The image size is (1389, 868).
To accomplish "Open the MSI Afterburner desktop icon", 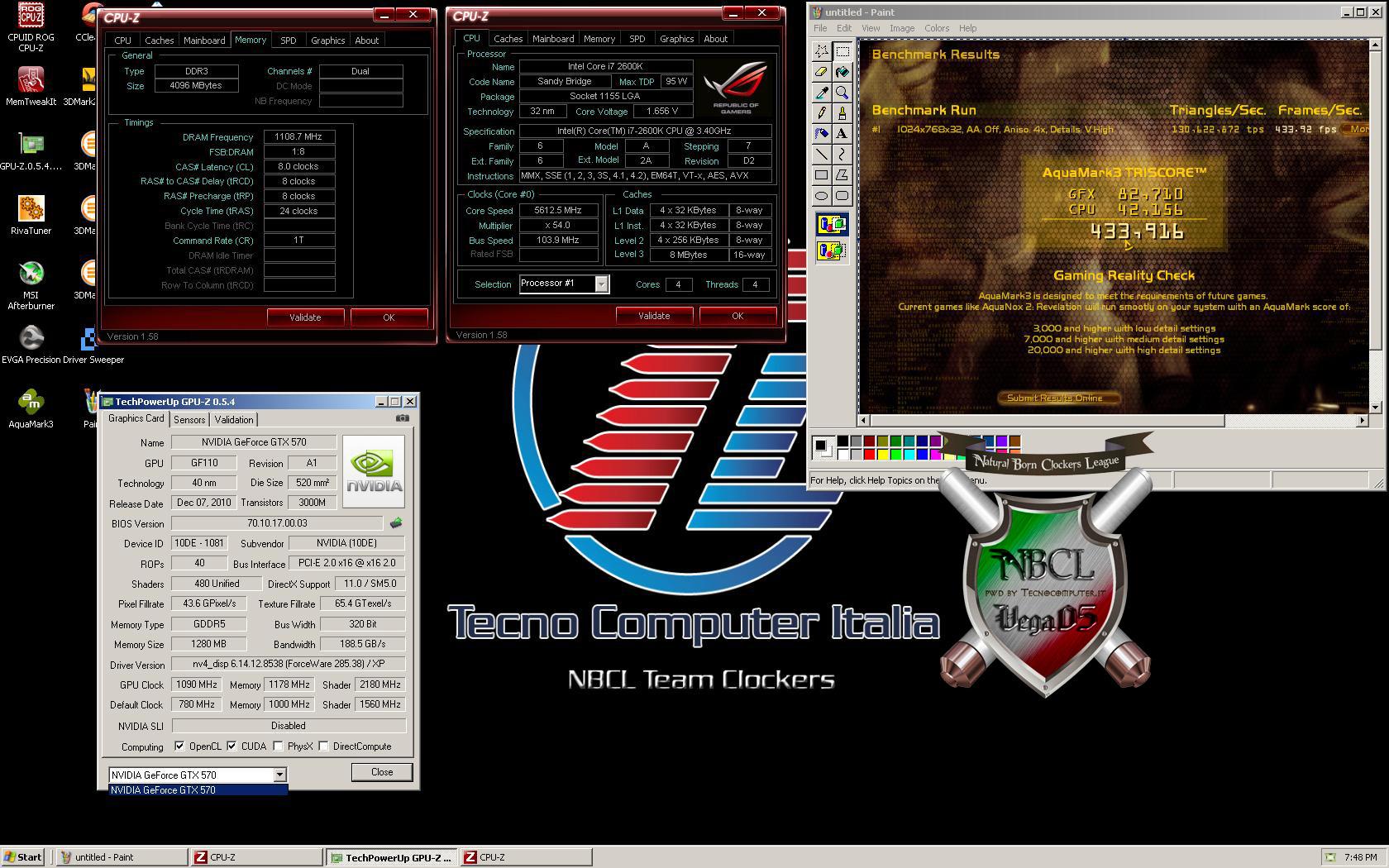I will tap(31, 285).
